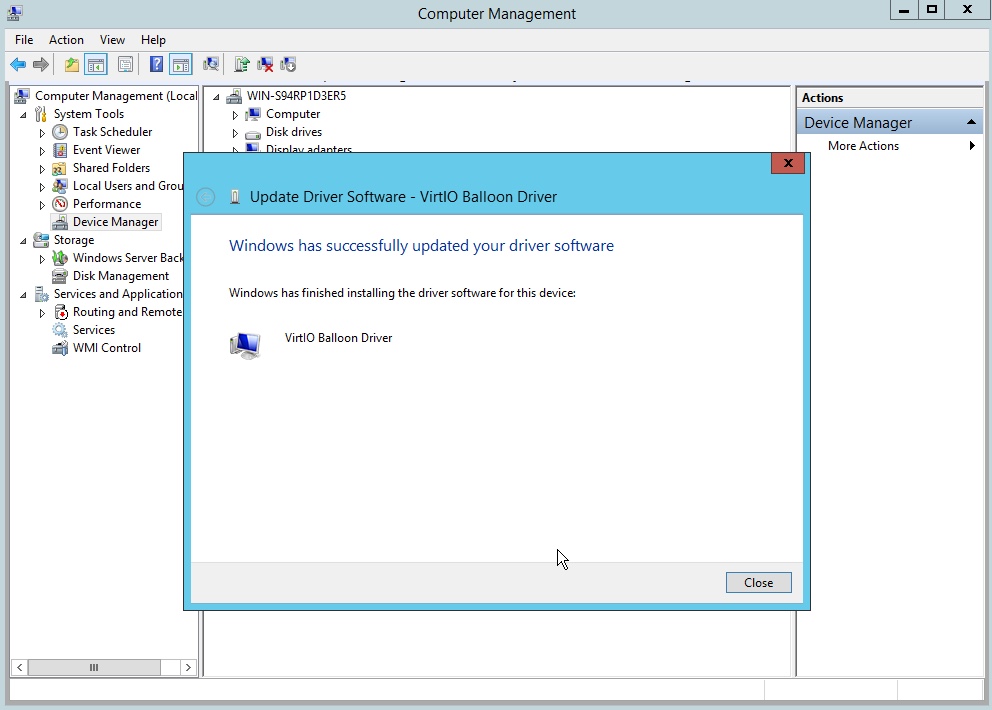Click the Performance icon

tap(59, 204)
